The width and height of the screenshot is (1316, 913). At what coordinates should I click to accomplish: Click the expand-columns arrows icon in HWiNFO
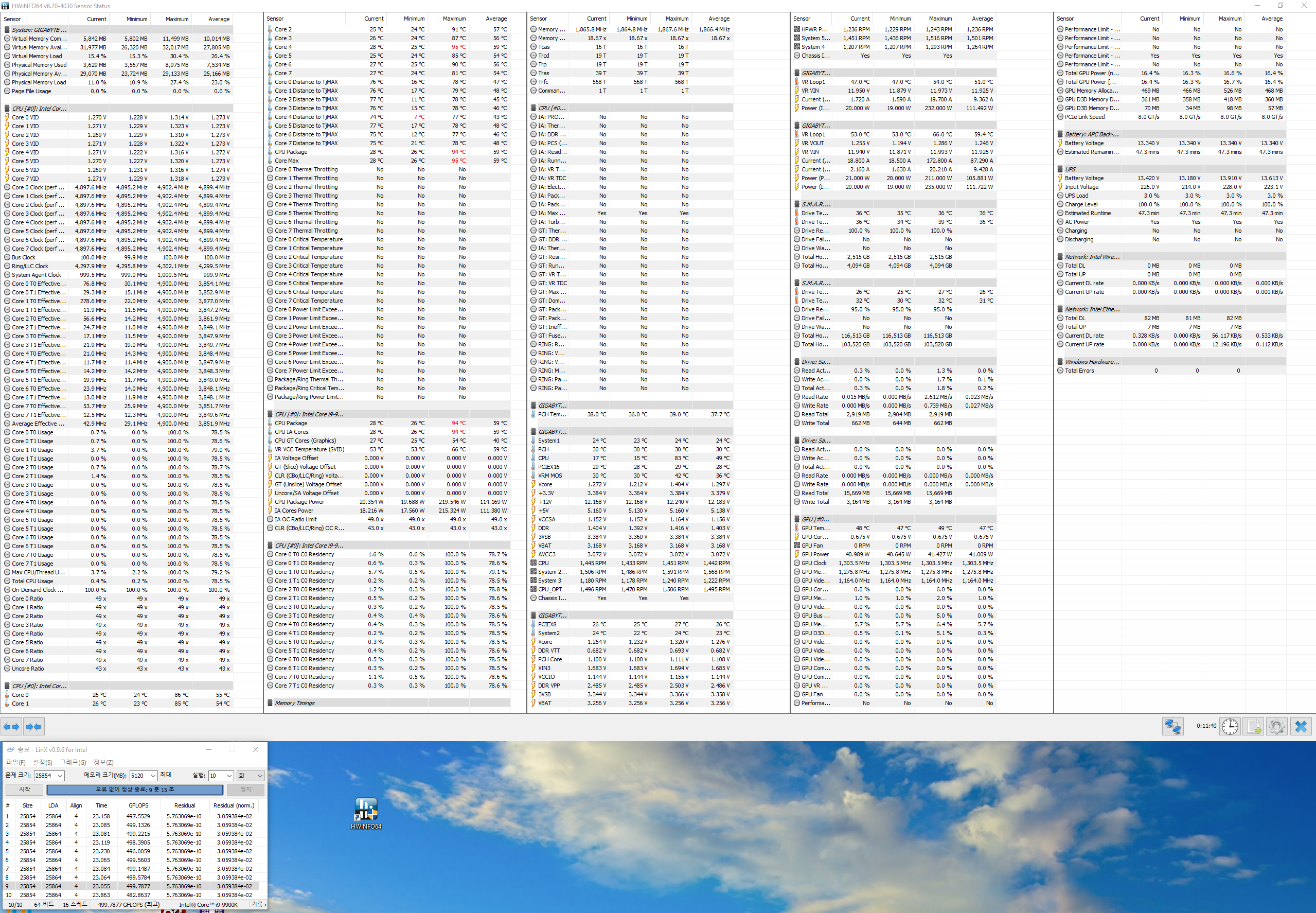(11, 727)
